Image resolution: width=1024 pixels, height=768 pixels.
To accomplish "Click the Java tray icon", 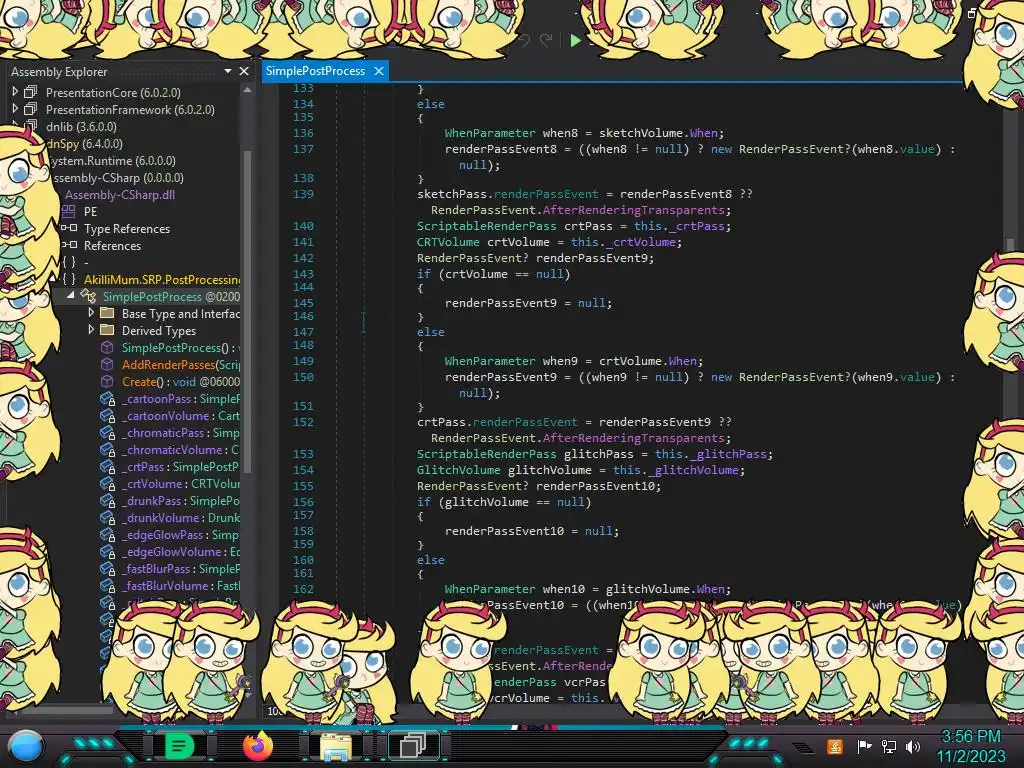I will pos(835,746).
